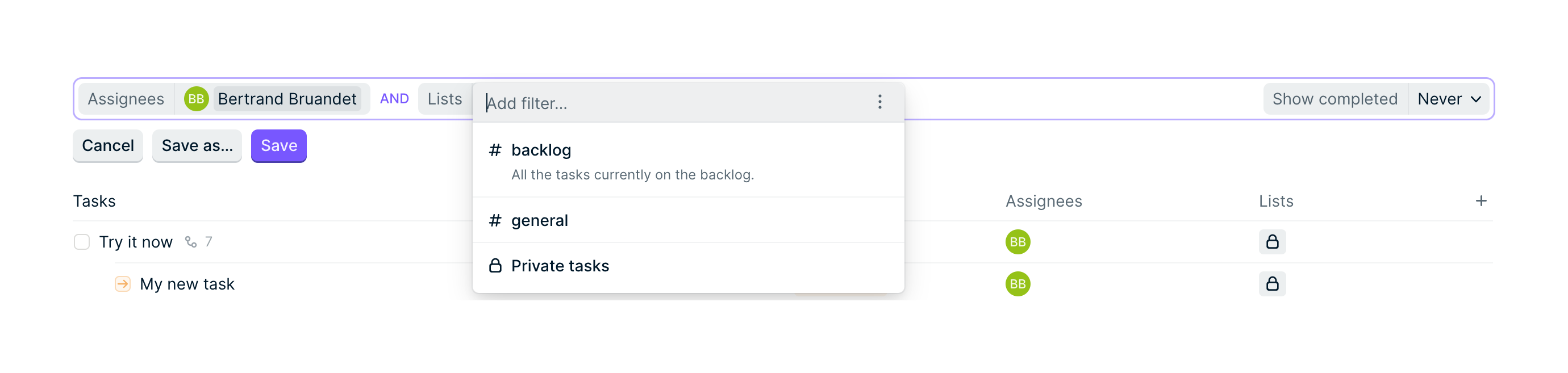The width and height of the screenshot is (1568, 373).
Task: Click the lock icon beside My new task's list
Action: pyautogui.click(x=1273, y=283)
